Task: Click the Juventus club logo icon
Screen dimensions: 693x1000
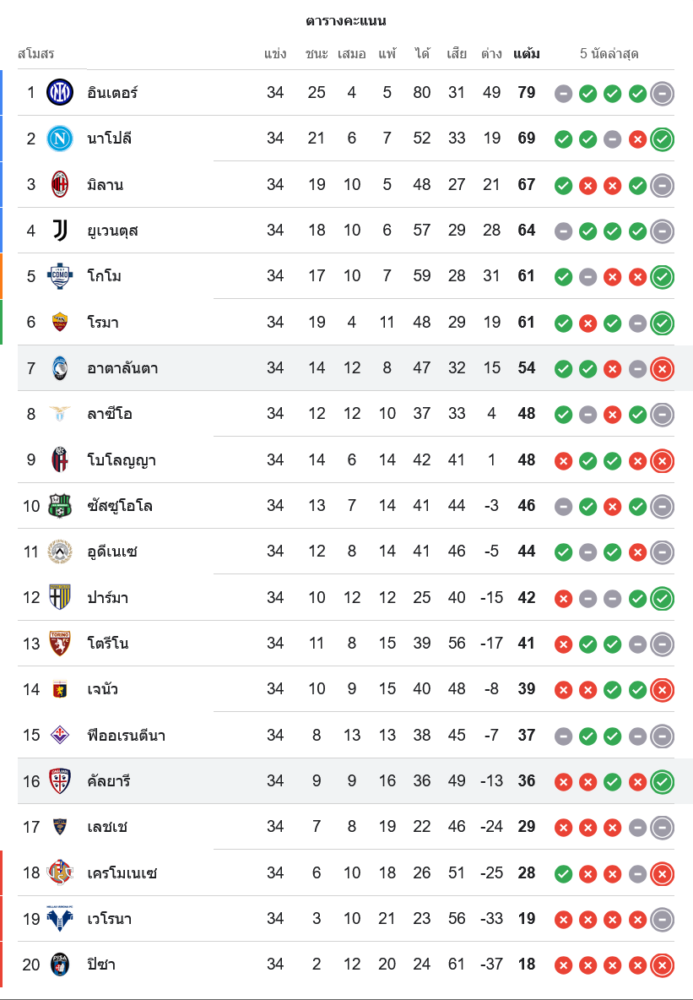Action: [60, 231]
